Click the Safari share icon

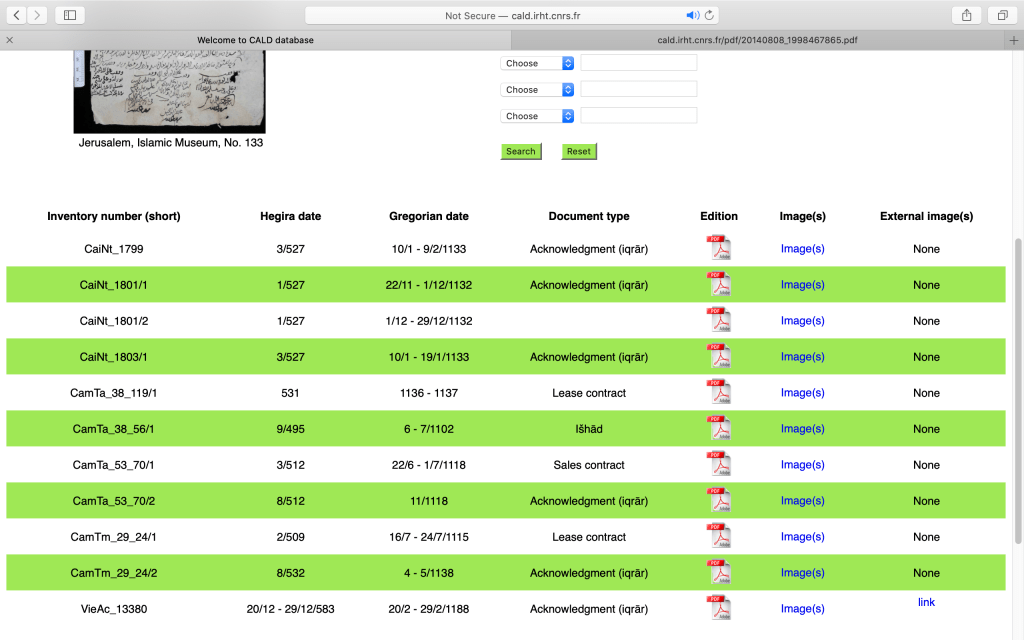coord(966,15)
